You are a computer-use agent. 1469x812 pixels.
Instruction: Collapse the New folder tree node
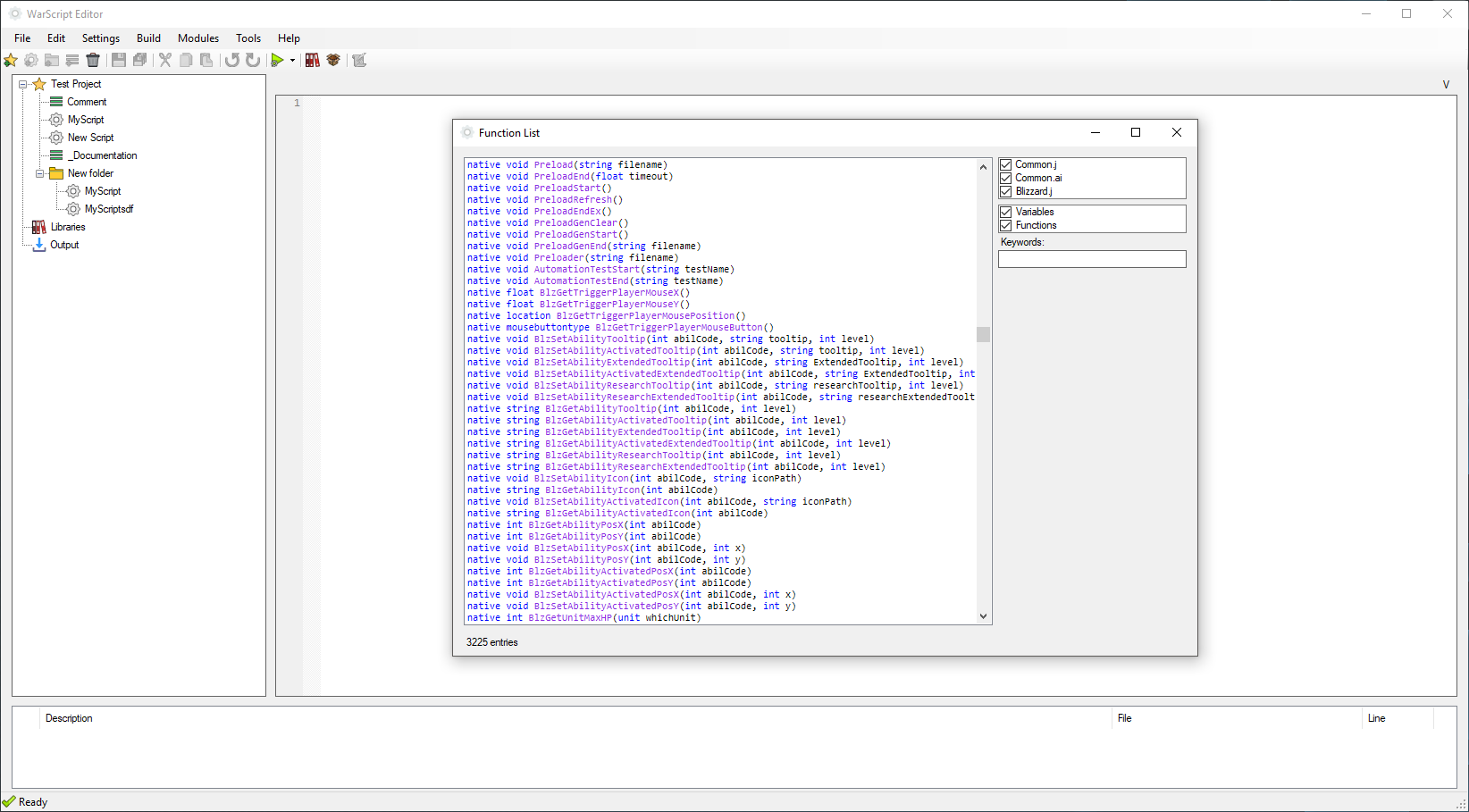point(40,173)
